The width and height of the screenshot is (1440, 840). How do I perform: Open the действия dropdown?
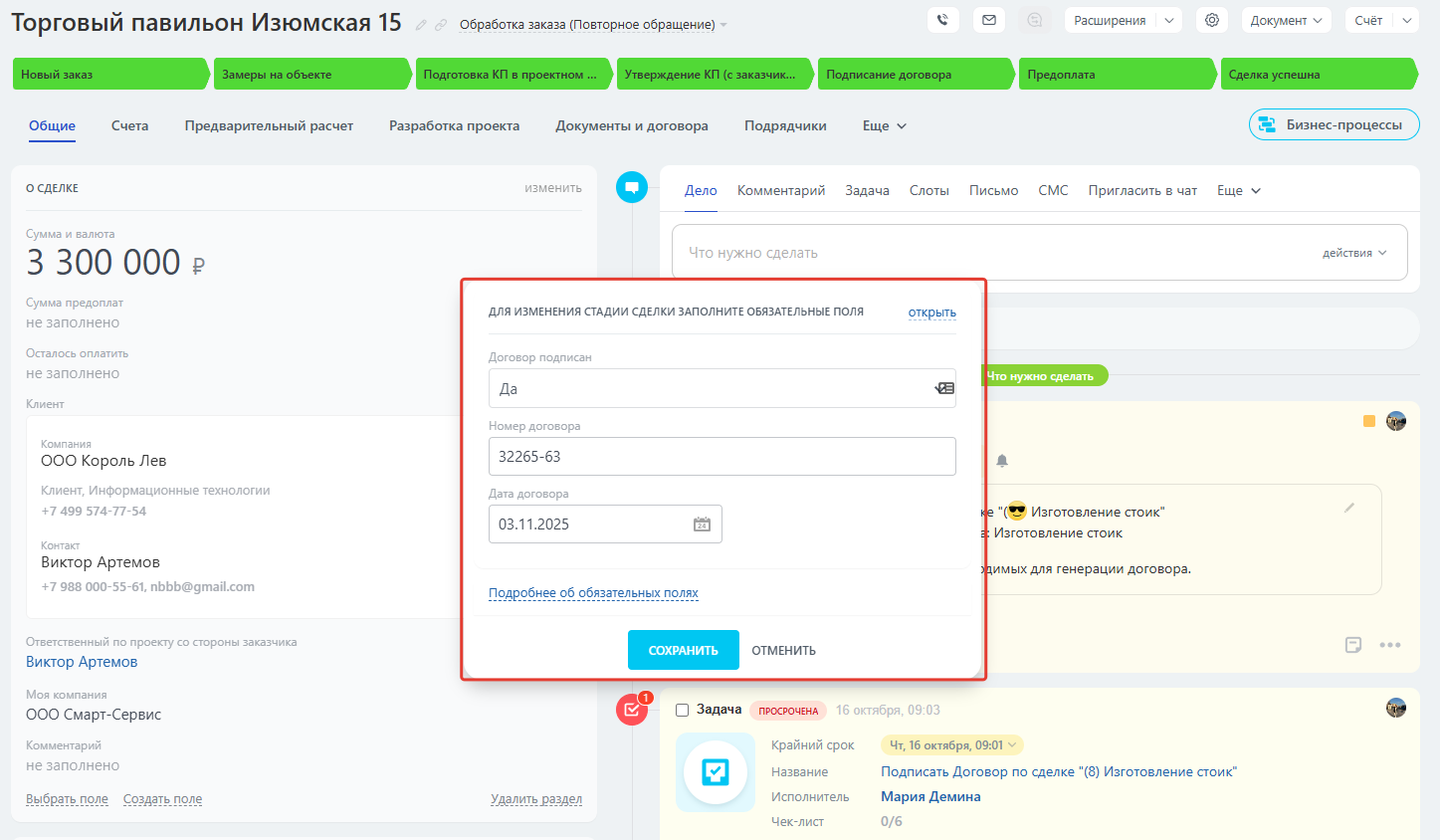pyautogui.click(x=1354, y=253)
